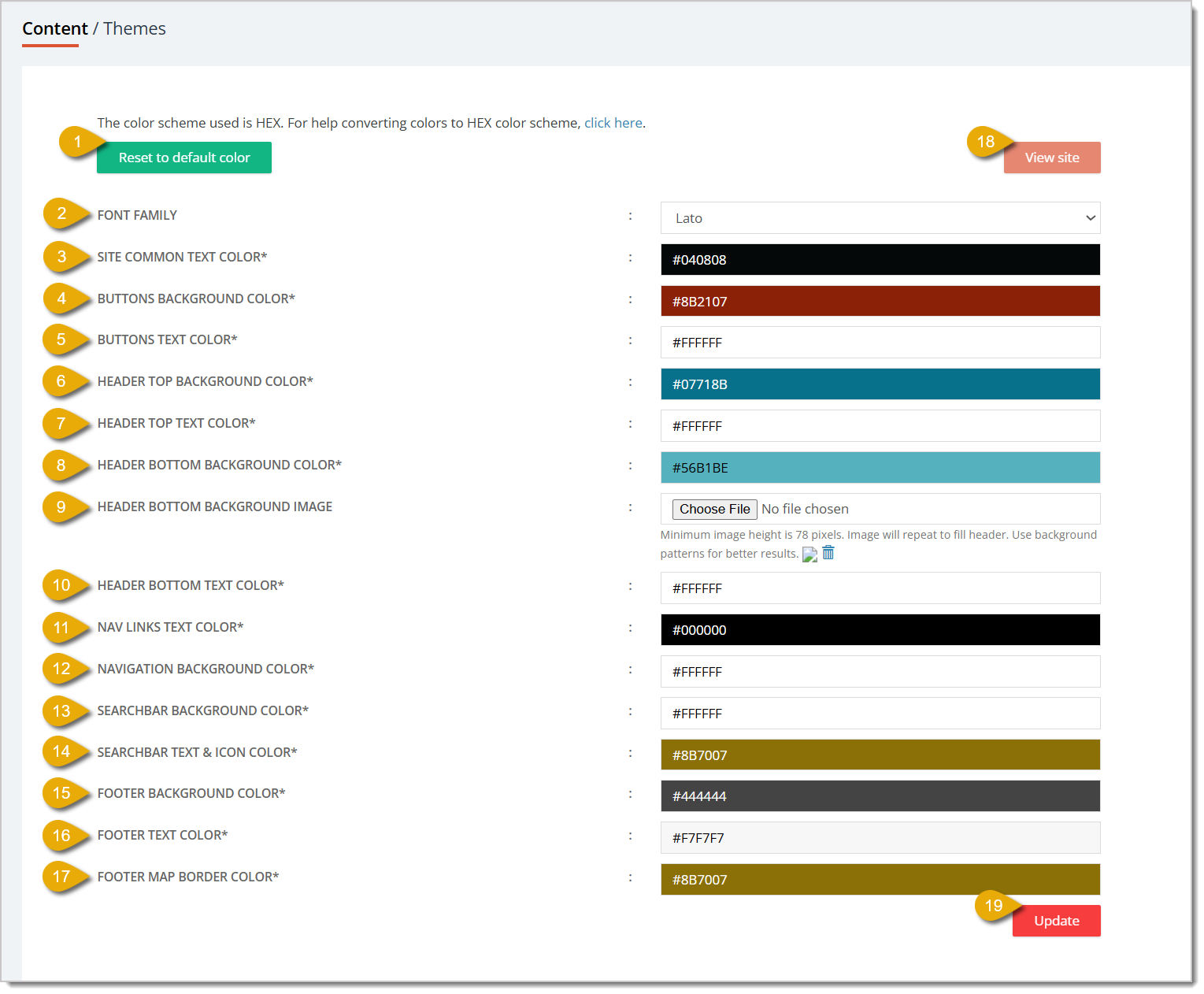Image resolution: width=1204 pixels, height=994 pixels.
Task: Change Footer Background Color #444444 field
Action: click(x=880, y=796)
